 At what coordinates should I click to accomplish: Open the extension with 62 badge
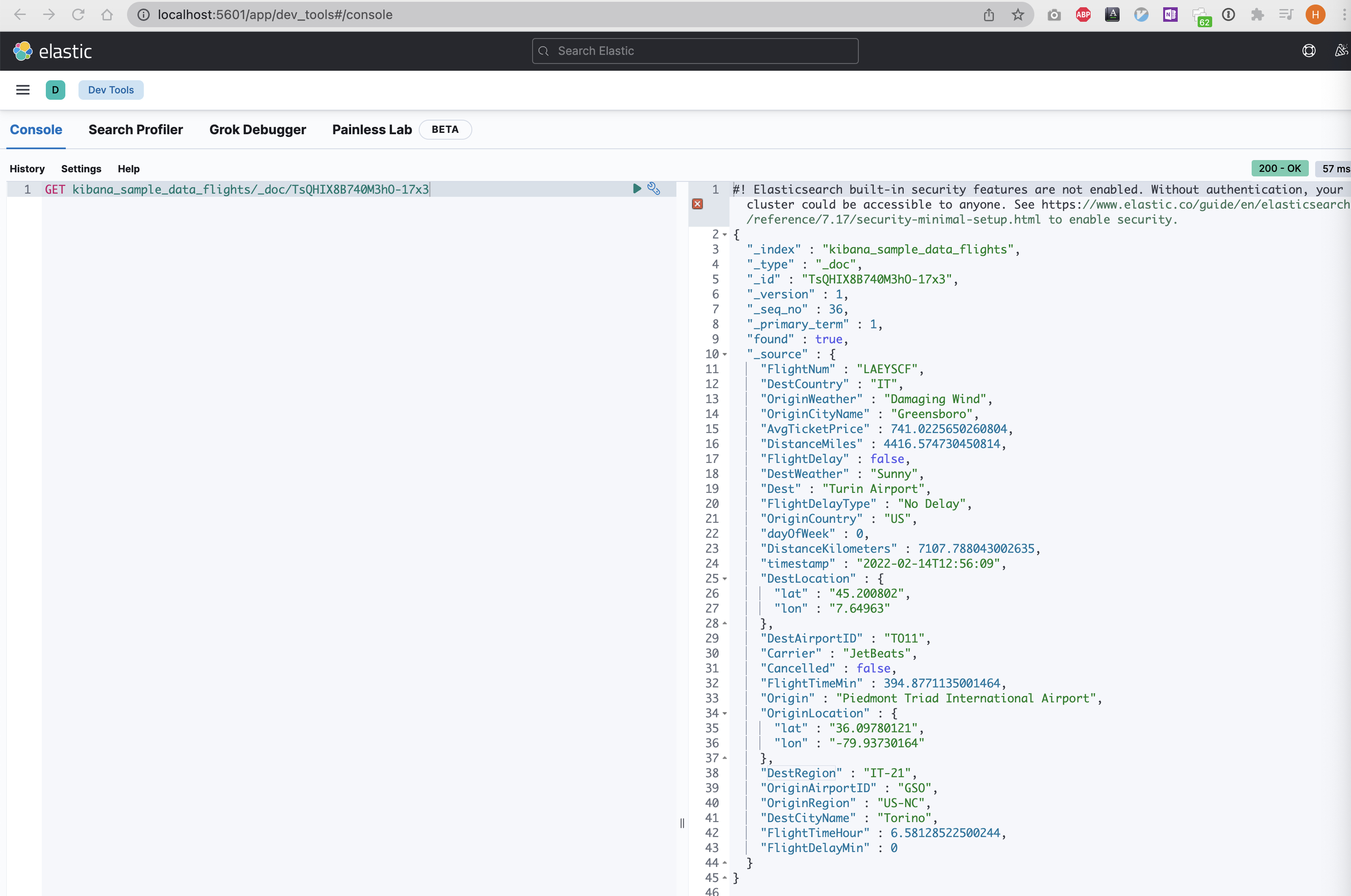1201,17
